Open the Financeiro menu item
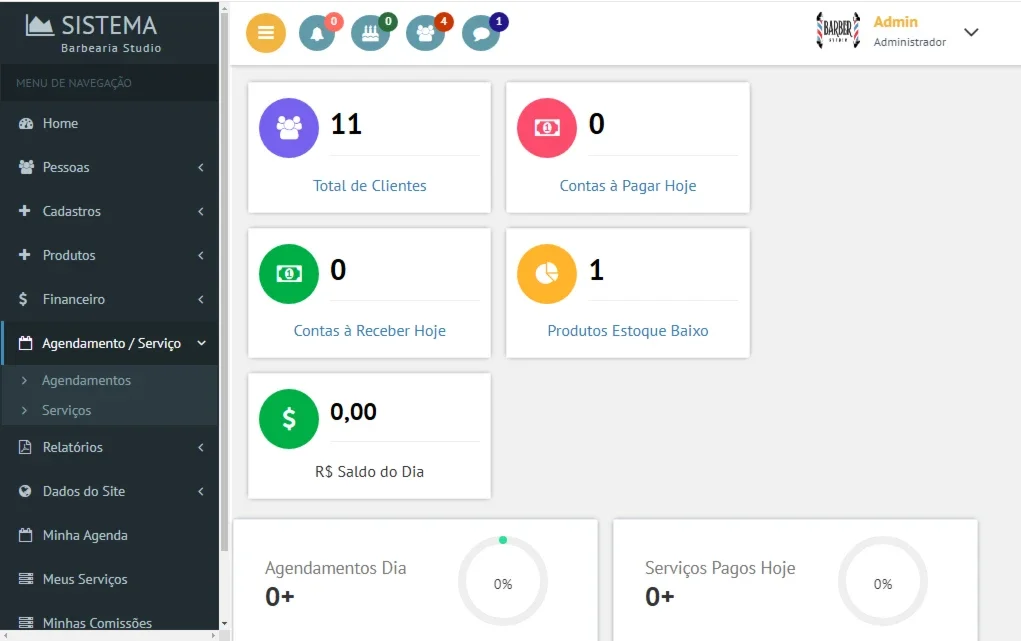This screenshot has width=1021, height=641. tap(109, 299)
